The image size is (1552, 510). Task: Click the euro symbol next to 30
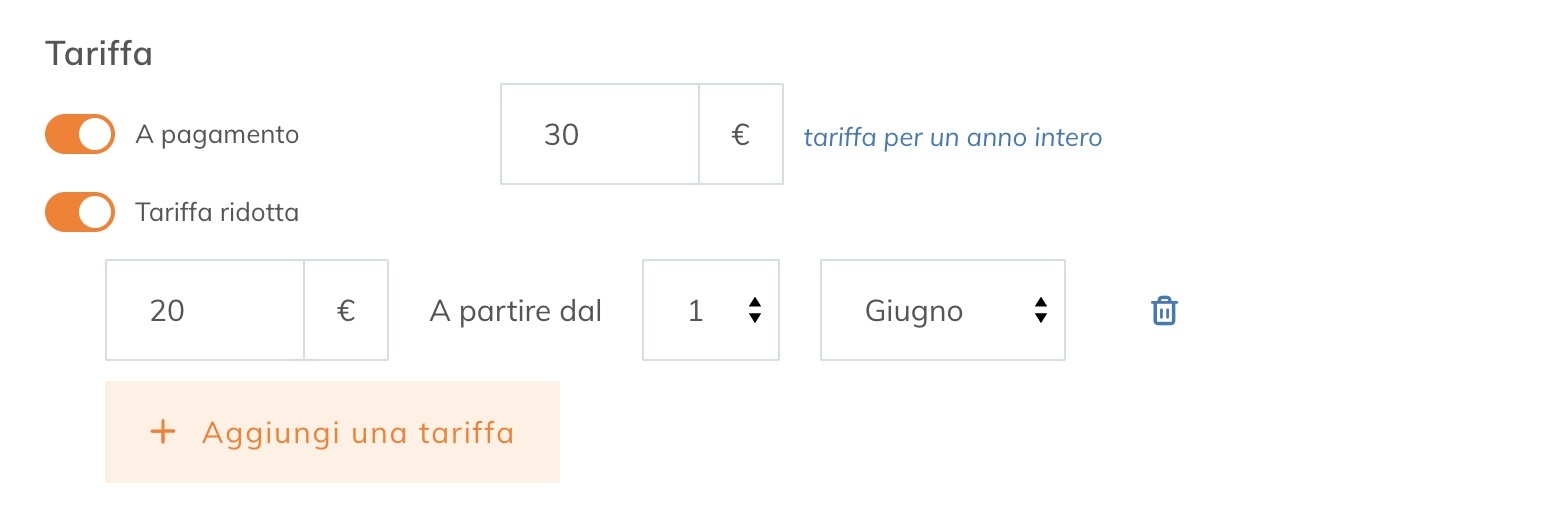(741, 134)
